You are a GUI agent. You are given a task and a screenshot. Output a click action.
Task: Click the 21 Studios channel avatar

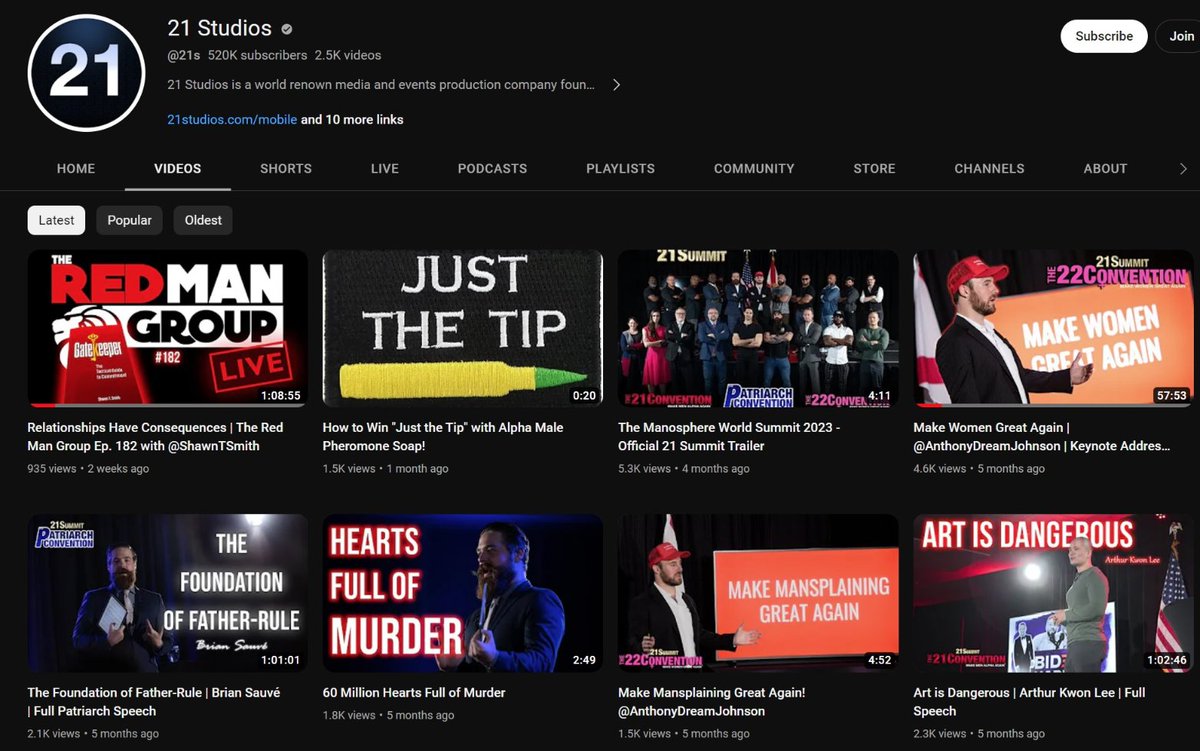pos(87,73)
